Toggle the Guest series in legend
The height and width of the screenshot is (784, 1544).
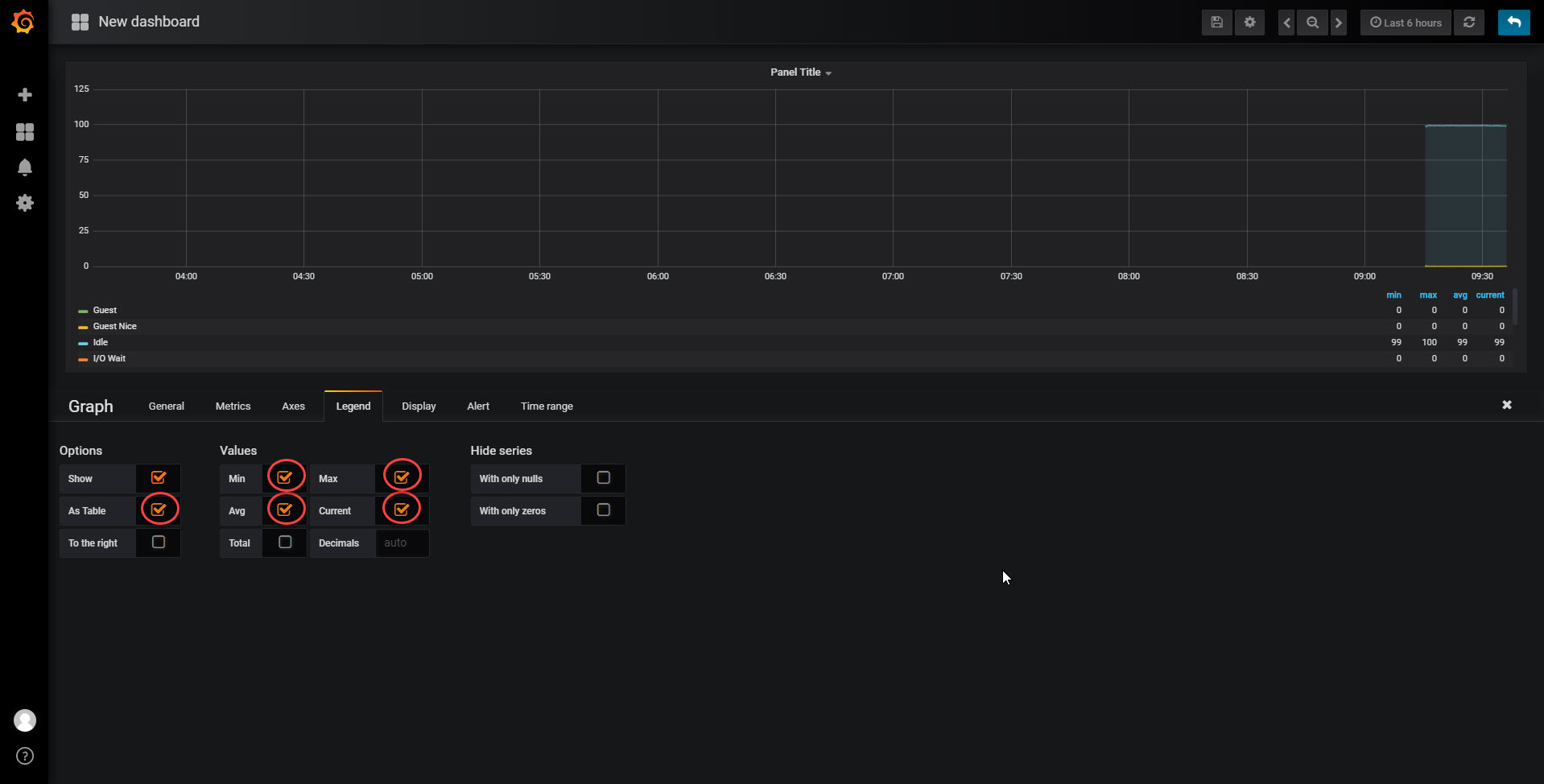105,310
